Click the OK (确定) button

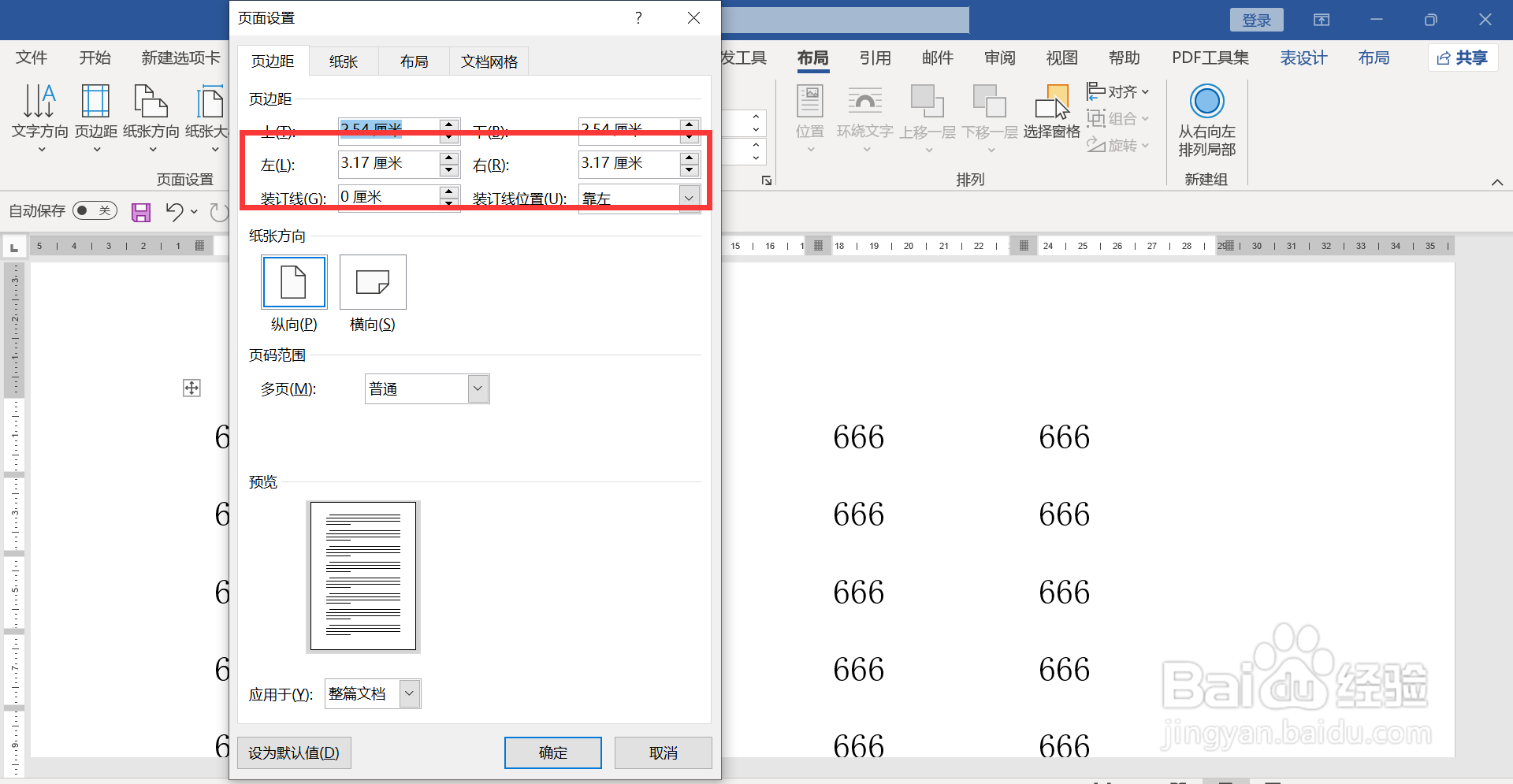click(x=553, y=752)
